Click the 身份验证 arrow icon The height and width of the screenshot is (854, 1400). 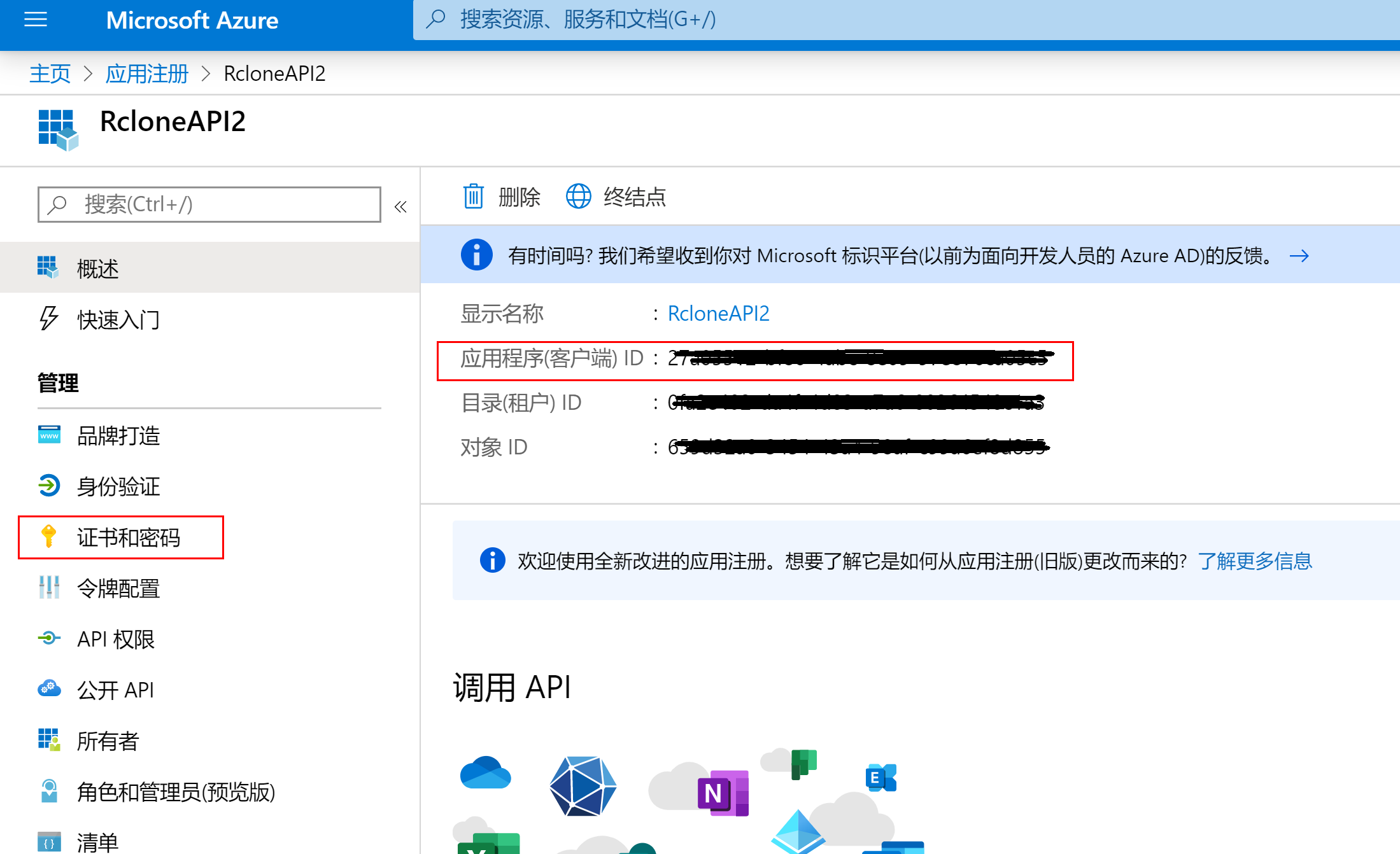(x=49, y=486)
